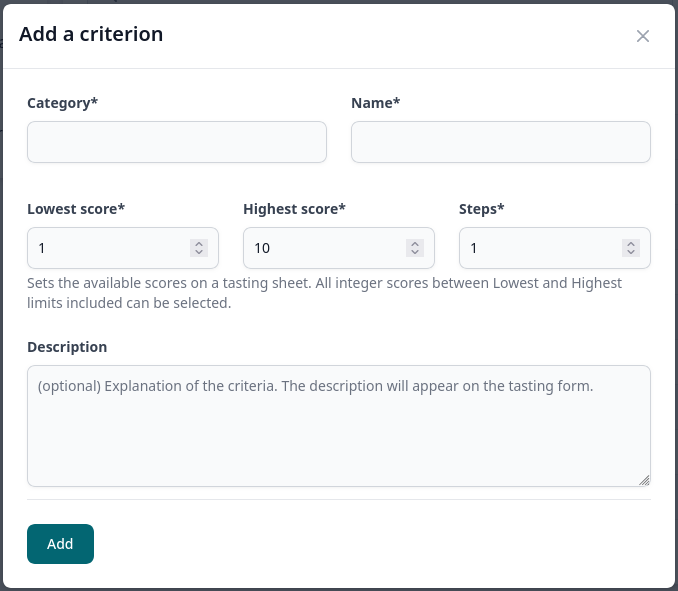Screen dimensions: 678x591
Task: Click the Category text field
Action: (x=177, y=142)
